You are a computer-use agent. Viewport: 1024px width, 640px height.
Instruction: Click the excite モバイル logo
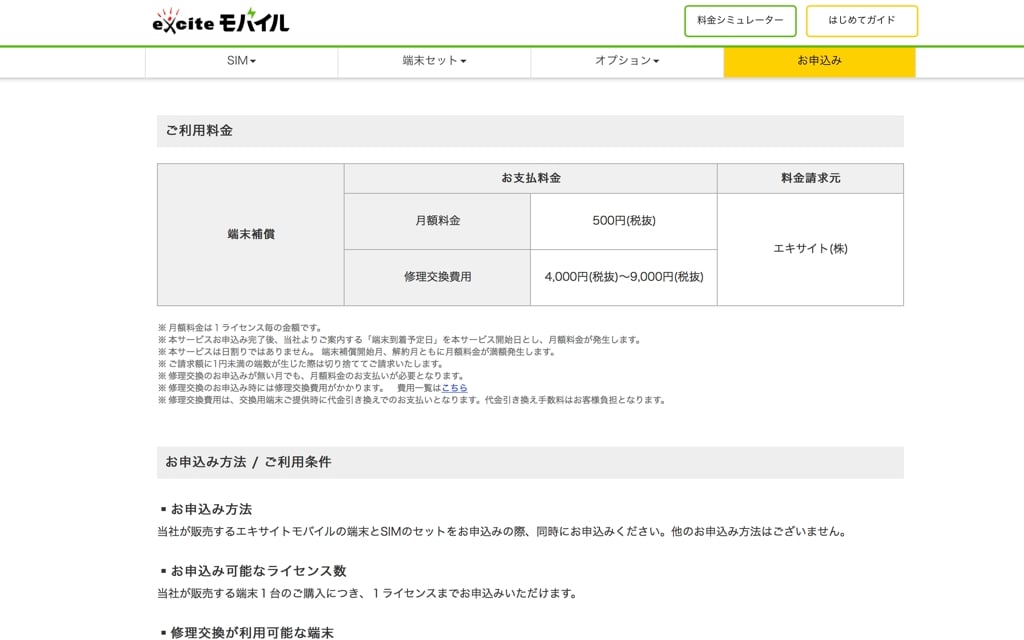[x=221, y=22]
